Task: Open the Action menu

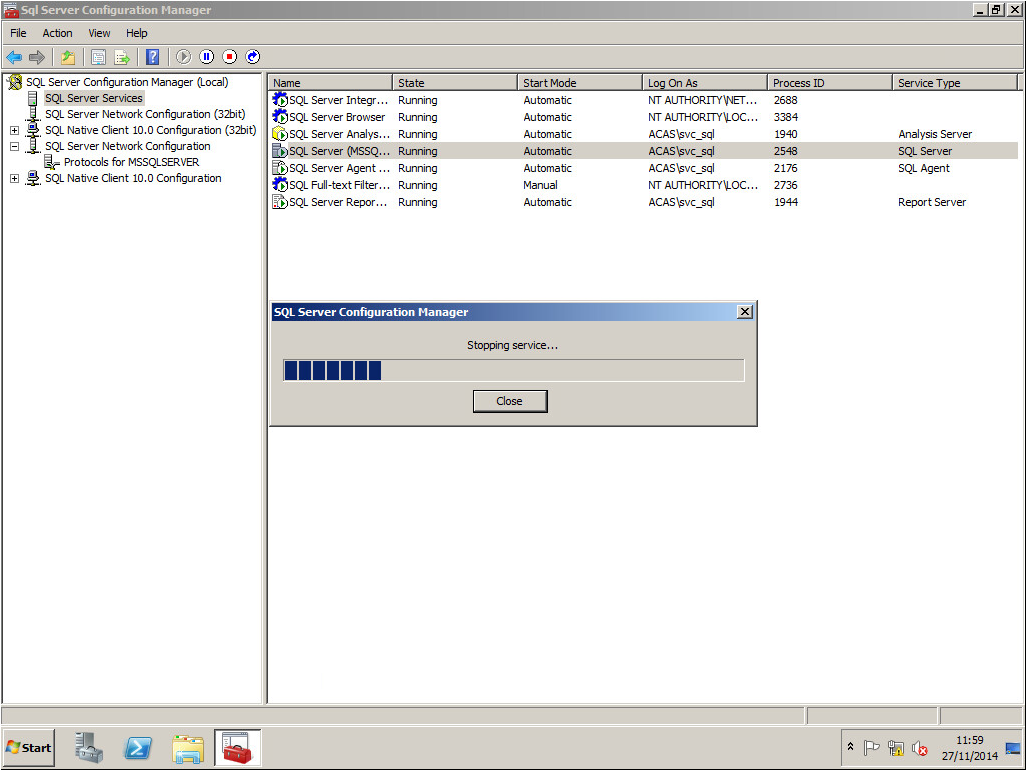Action: (58, 33)
